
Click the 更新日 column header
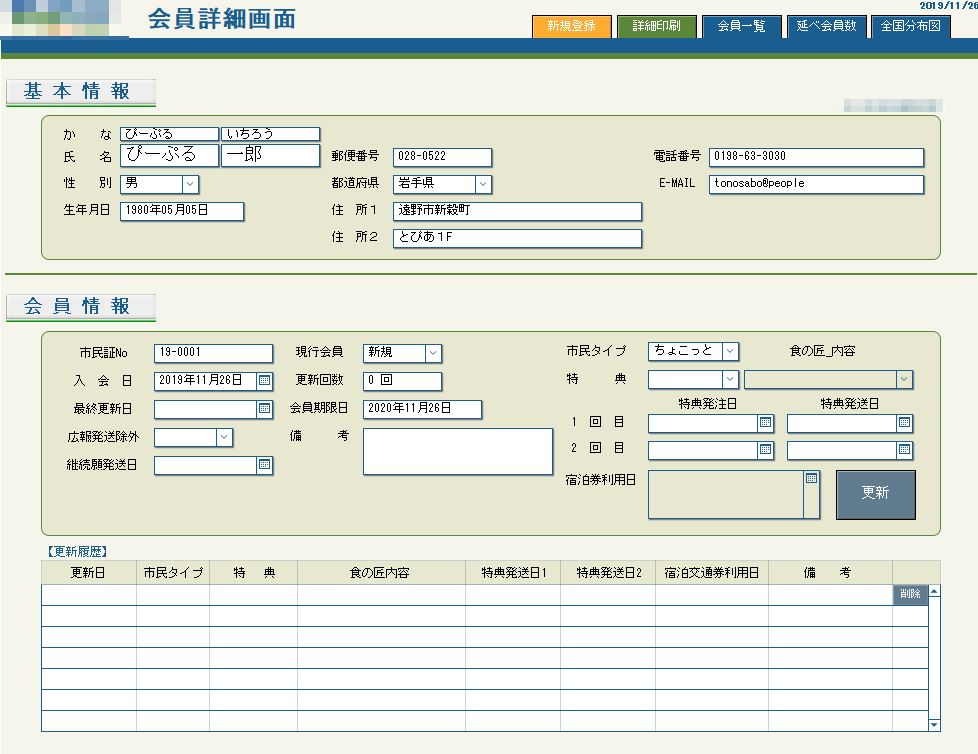tap(89, 573)
